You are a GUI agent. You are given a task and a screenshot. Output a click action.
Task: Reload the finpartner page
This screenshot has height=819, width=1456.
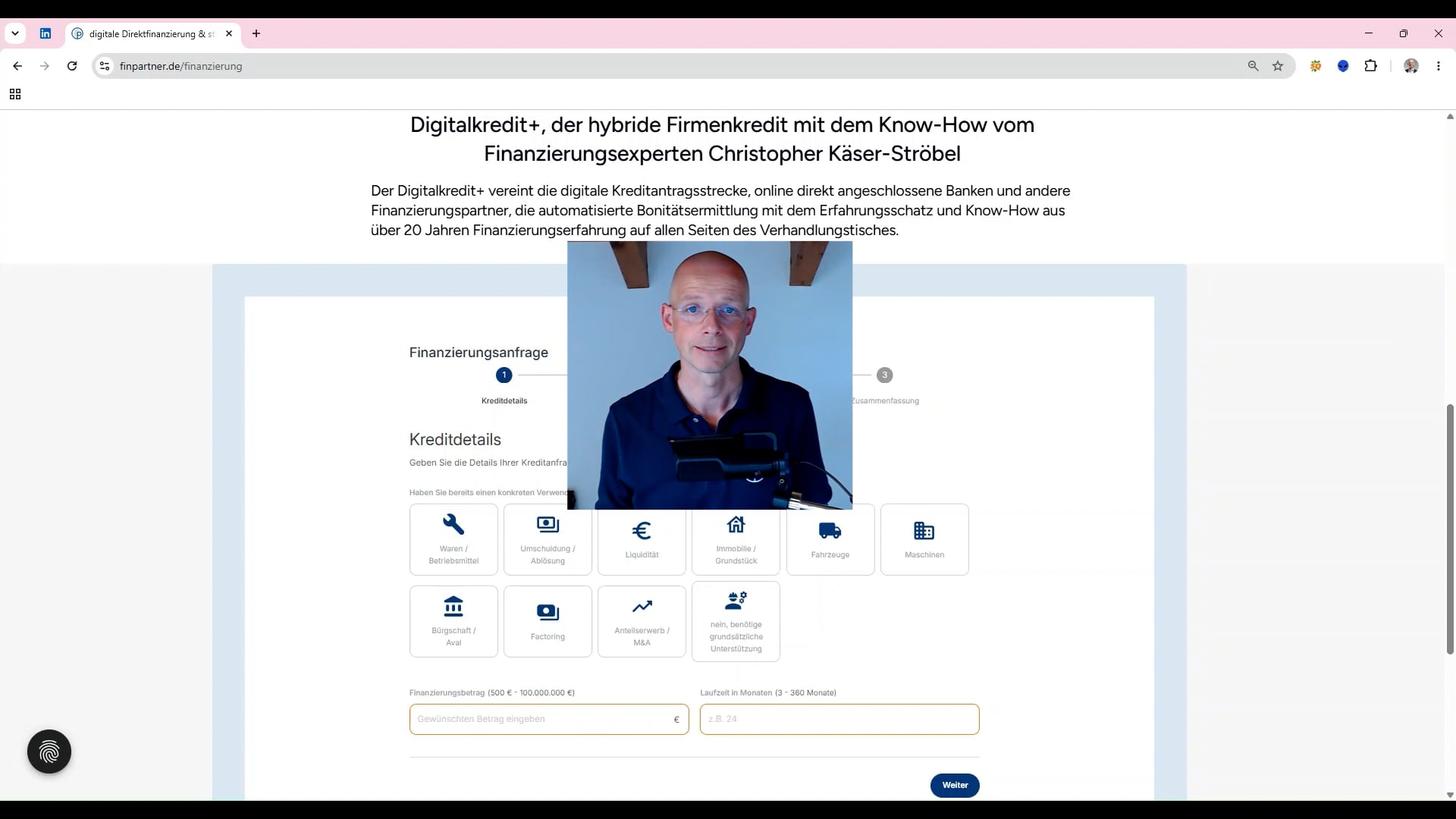click(72, 66)
